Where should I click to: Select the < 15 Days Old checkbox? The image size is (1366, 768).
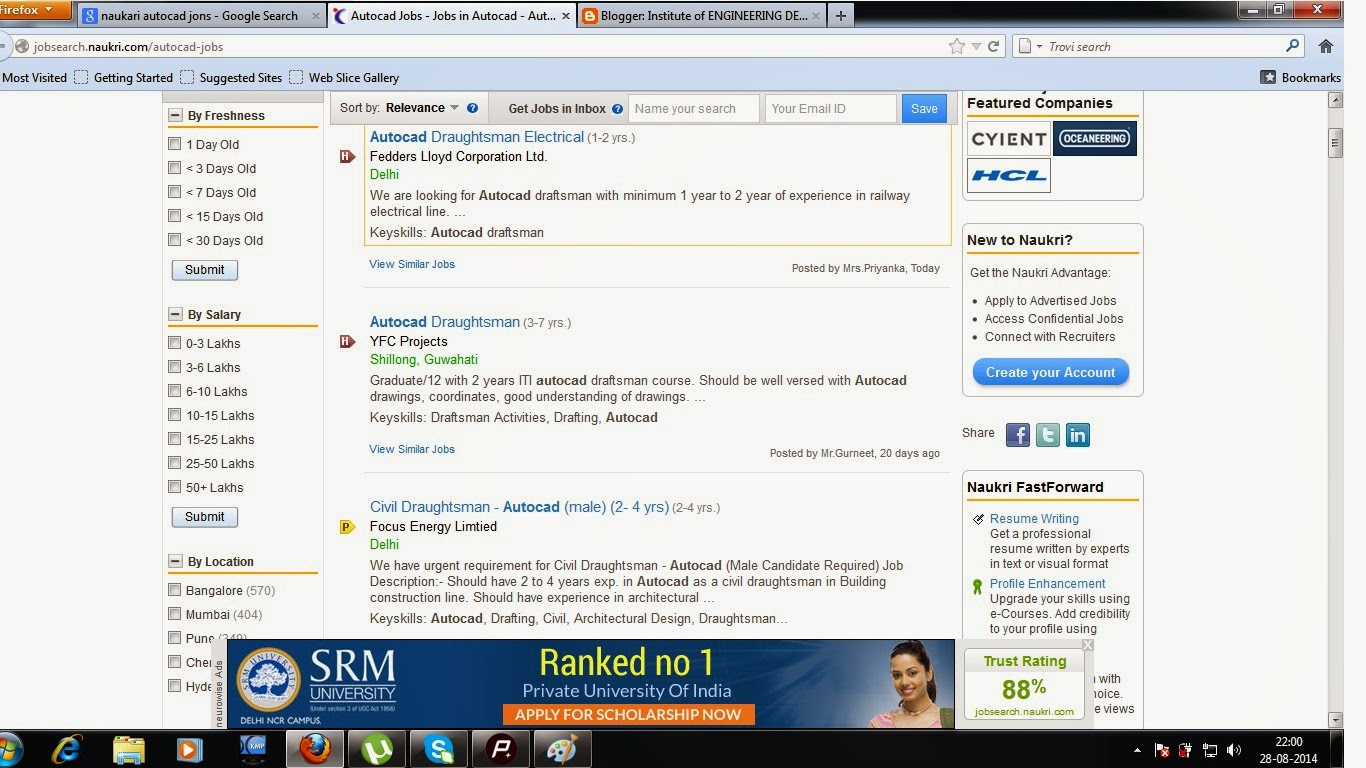[x=175, y=216]
